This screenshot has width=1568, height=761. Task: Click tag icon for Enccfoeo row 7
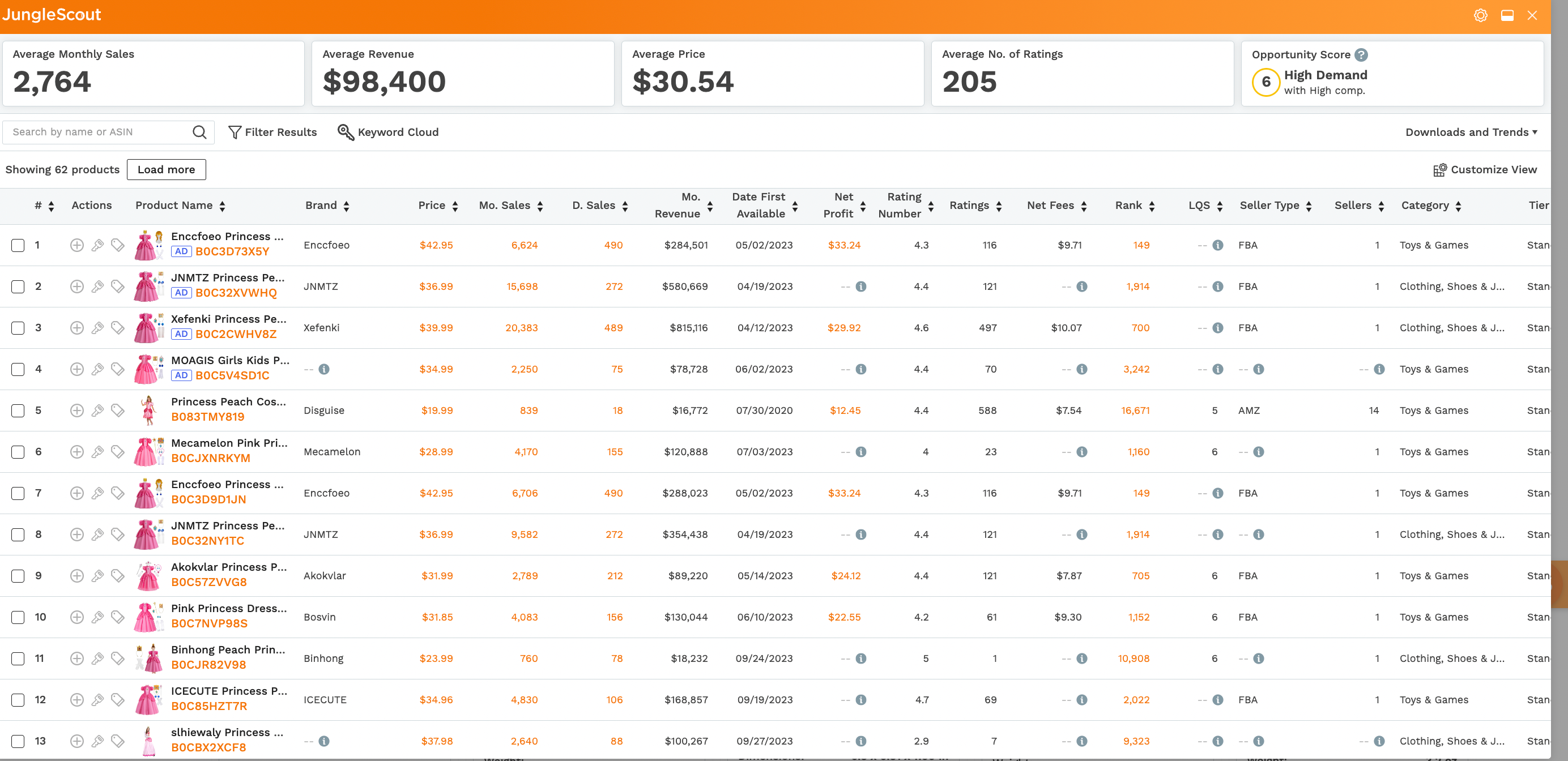(117, 493)
